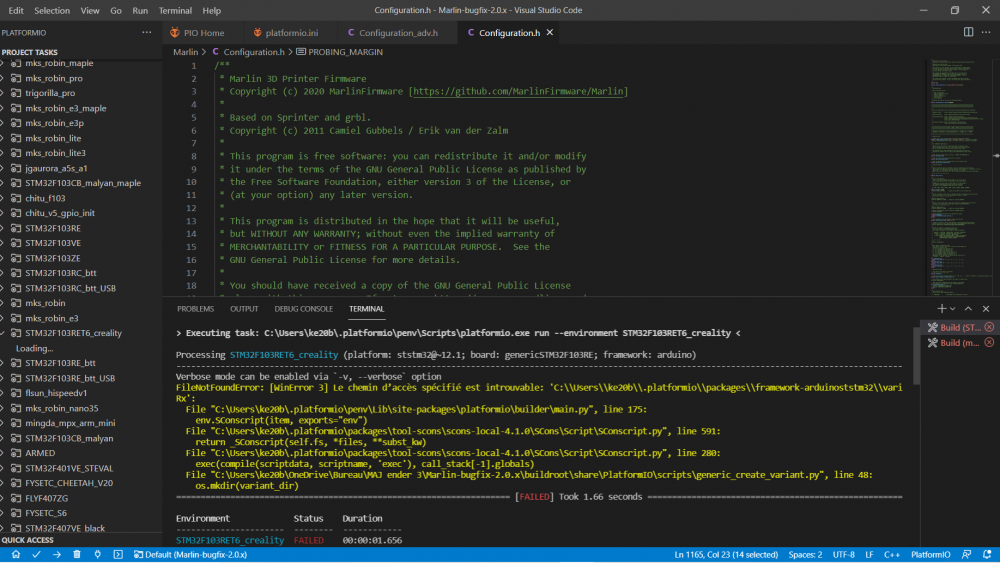Expand the chitu_f103 task

click(3, 198)
